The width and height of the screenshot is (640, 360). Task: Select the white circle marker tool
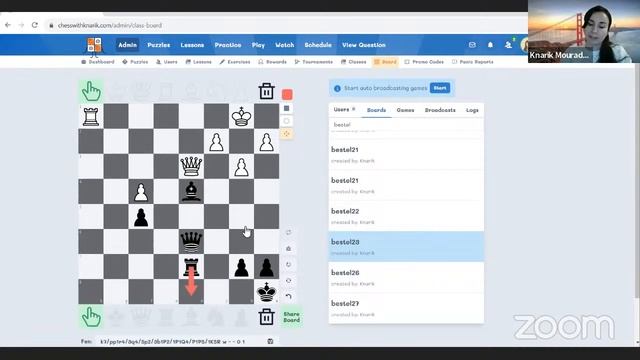287,121
